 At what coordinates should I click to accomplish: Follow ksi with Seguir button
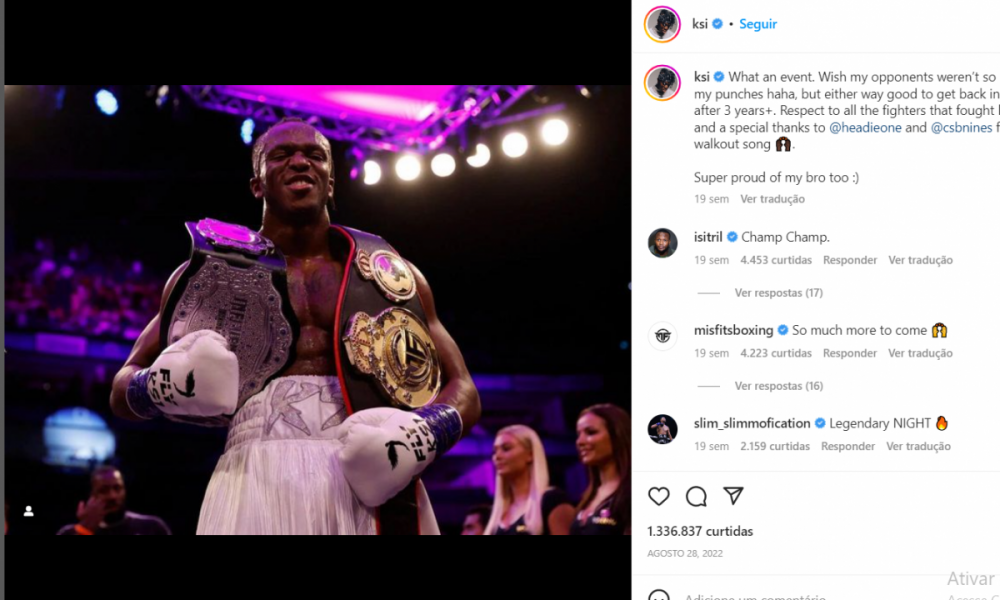(758, 24)
